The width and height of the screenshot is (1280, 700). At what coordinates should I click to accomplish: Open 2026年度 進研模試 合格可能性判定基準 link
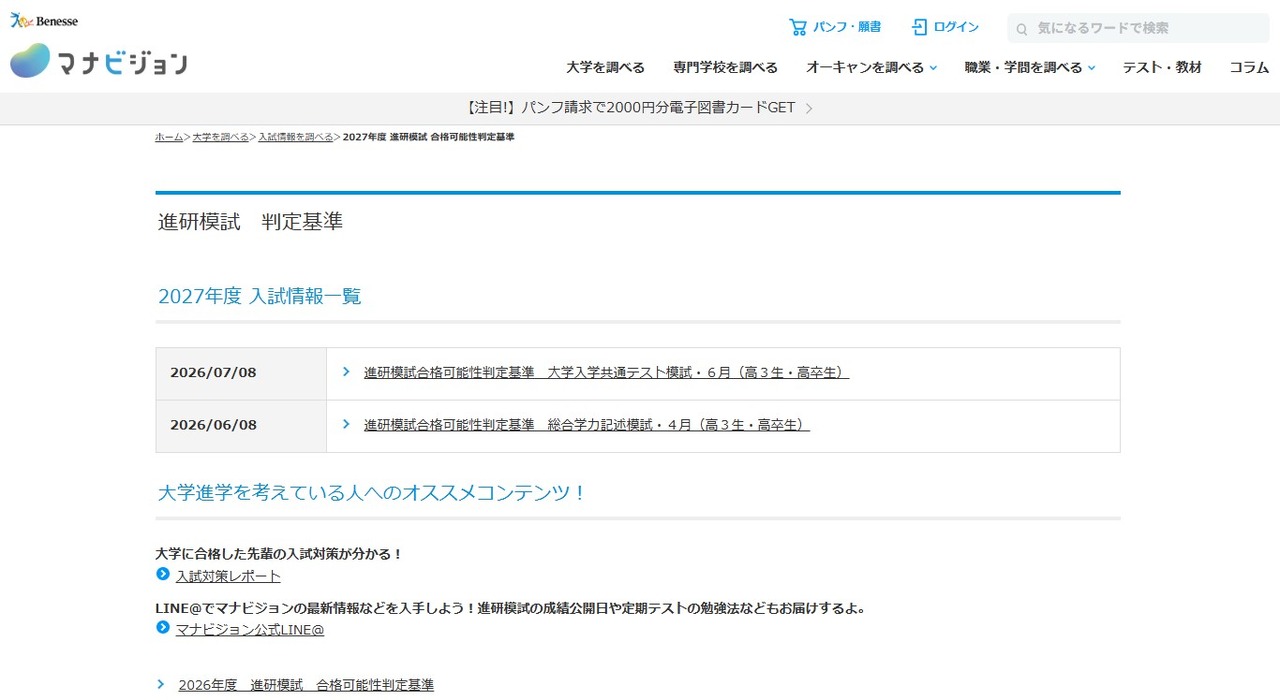click(306, 685)
